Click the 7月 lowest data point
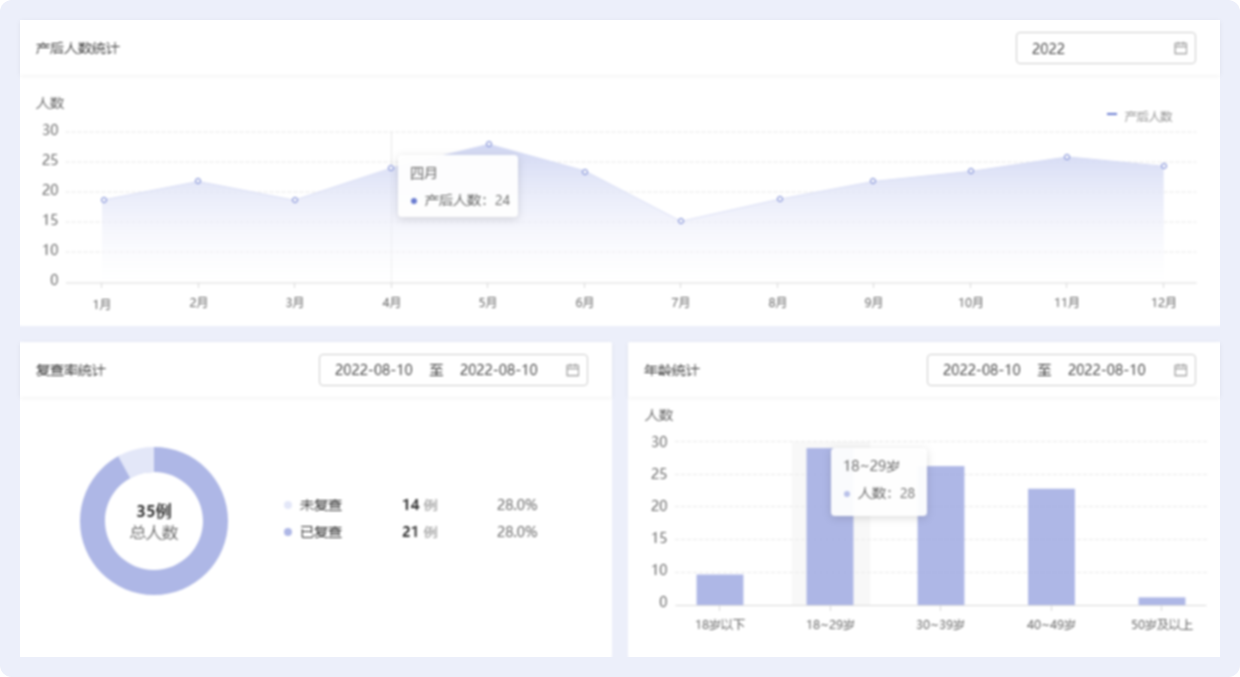This screenshot has width=1240, height=677. coord(681,221)
